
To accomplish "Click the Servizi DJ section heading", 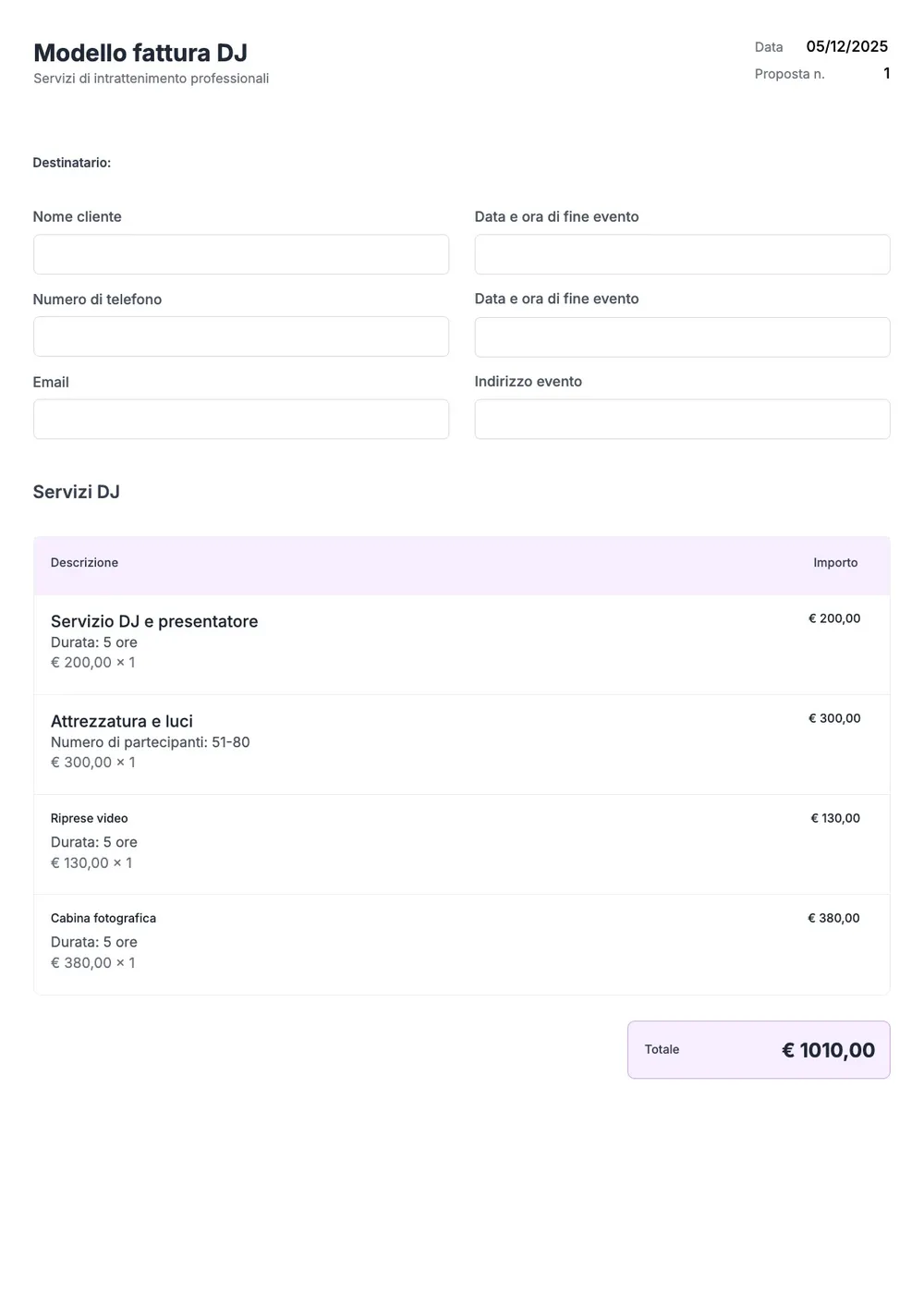I will click(77, 492).
